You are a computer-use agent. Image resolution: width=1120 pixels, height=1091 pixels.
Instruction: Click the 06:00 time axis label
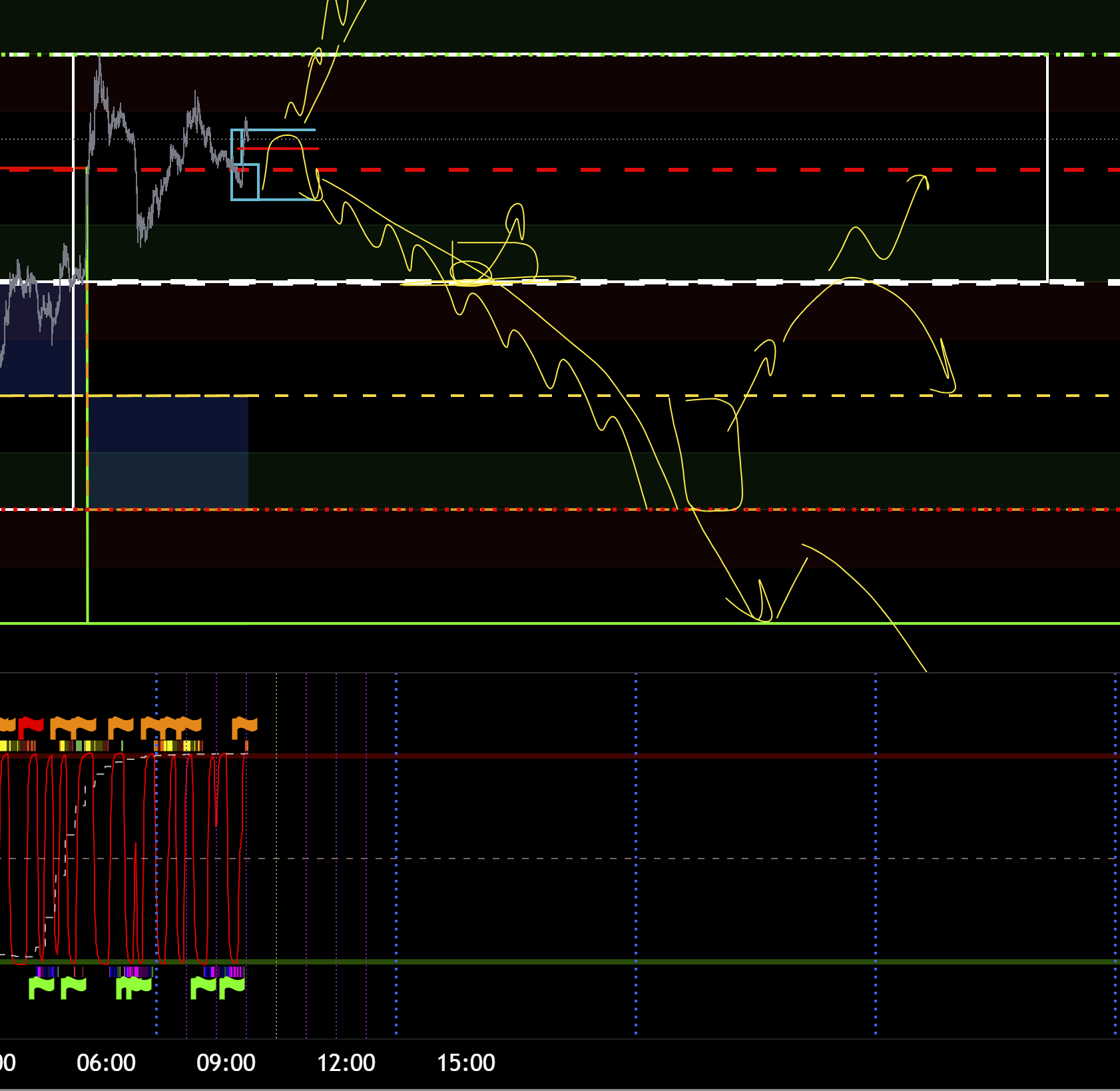106,1062
